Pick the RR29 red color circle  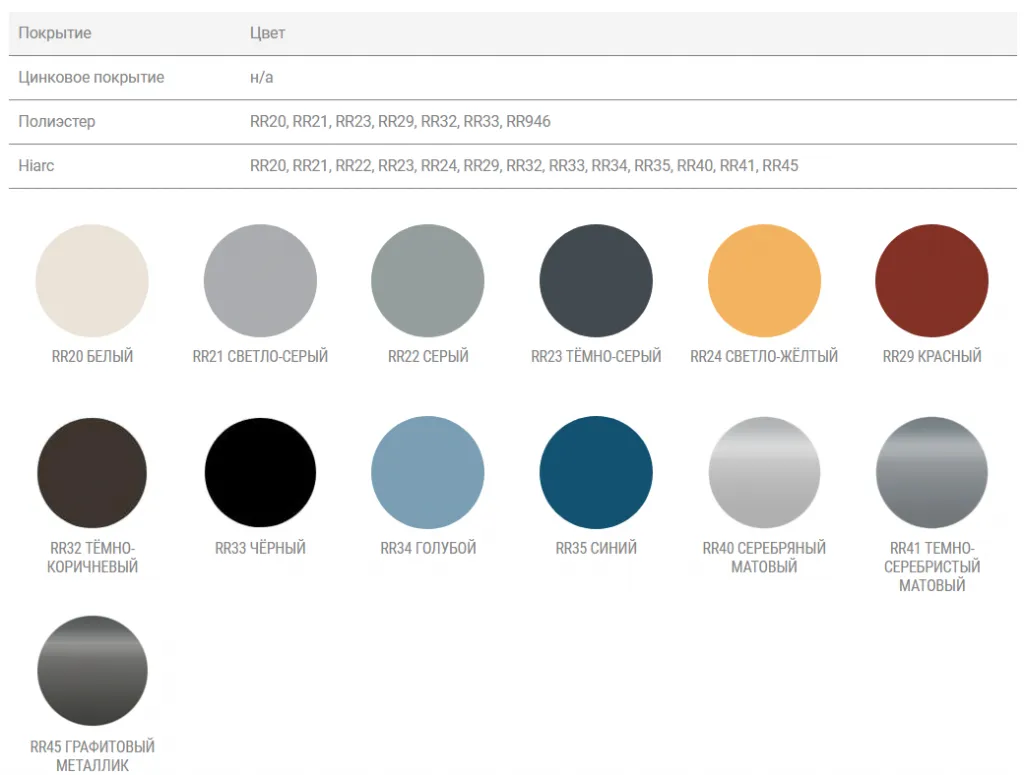(x=932, y=281)
